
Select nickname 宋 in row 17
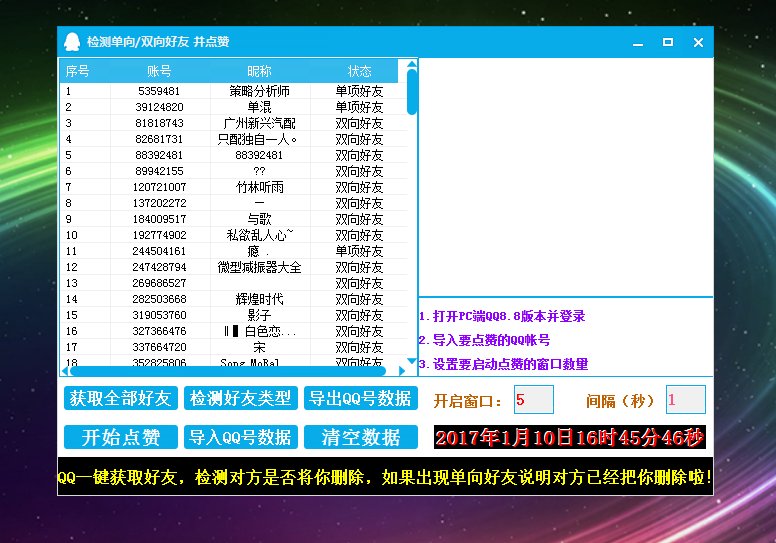pos(259,347)
